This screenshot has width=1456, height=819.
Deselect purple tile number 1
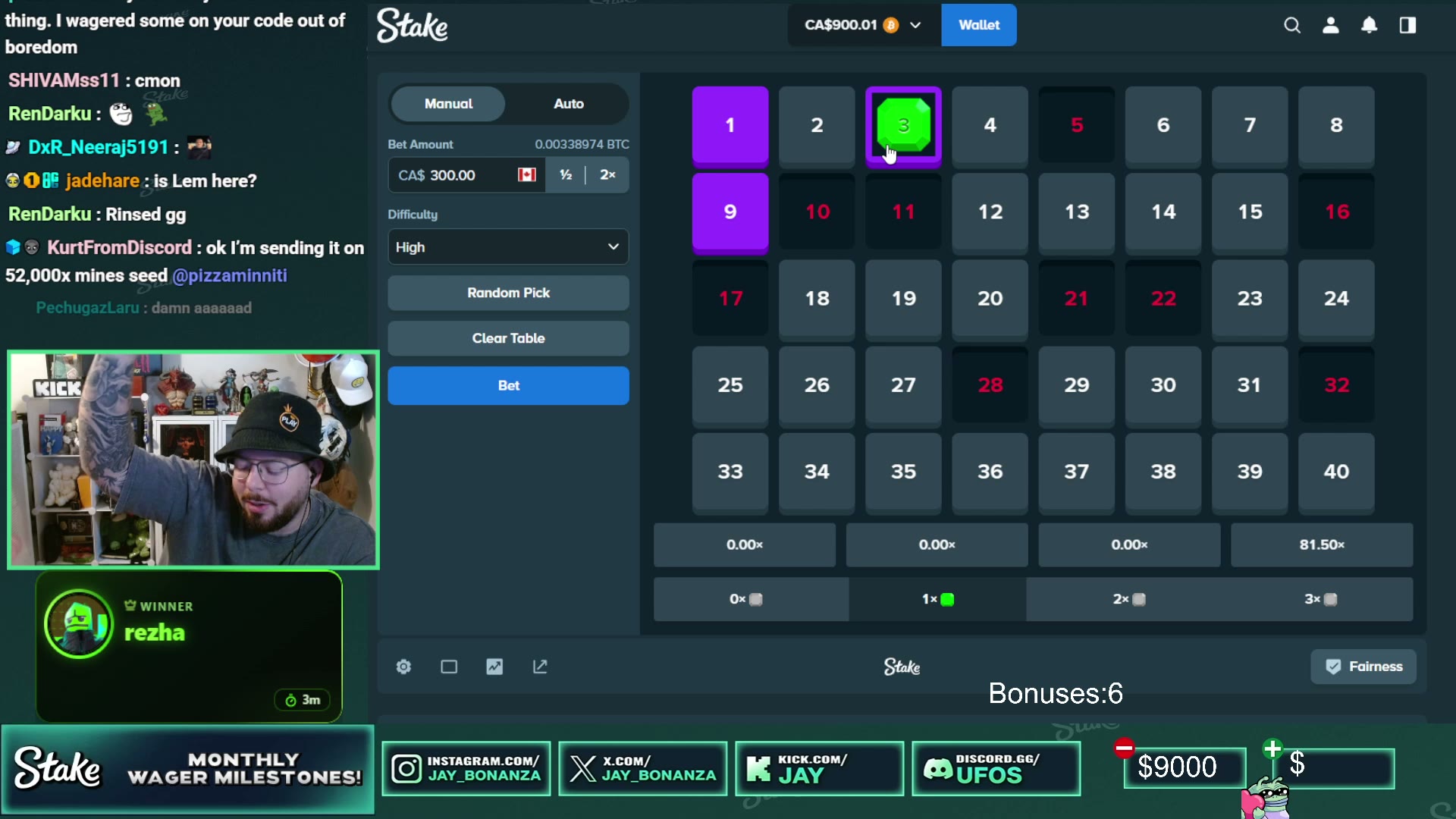coord(730,125)
